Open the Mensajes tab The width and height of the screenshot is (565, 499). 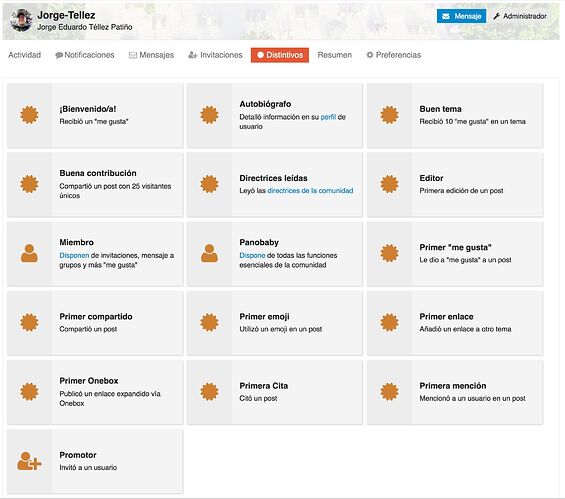point(151,55)
